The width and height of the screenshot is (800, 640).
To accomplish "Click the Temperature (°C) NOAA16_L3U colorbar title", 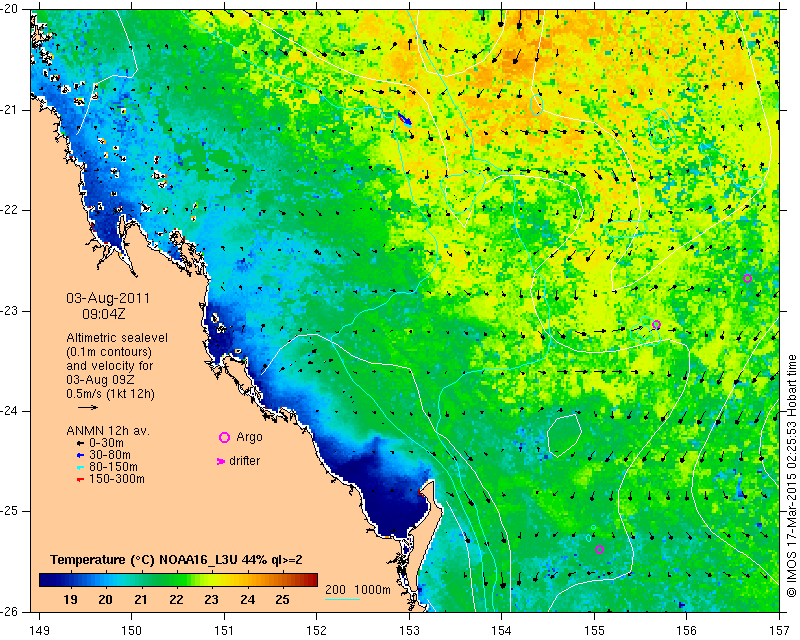I will [176, 560].
